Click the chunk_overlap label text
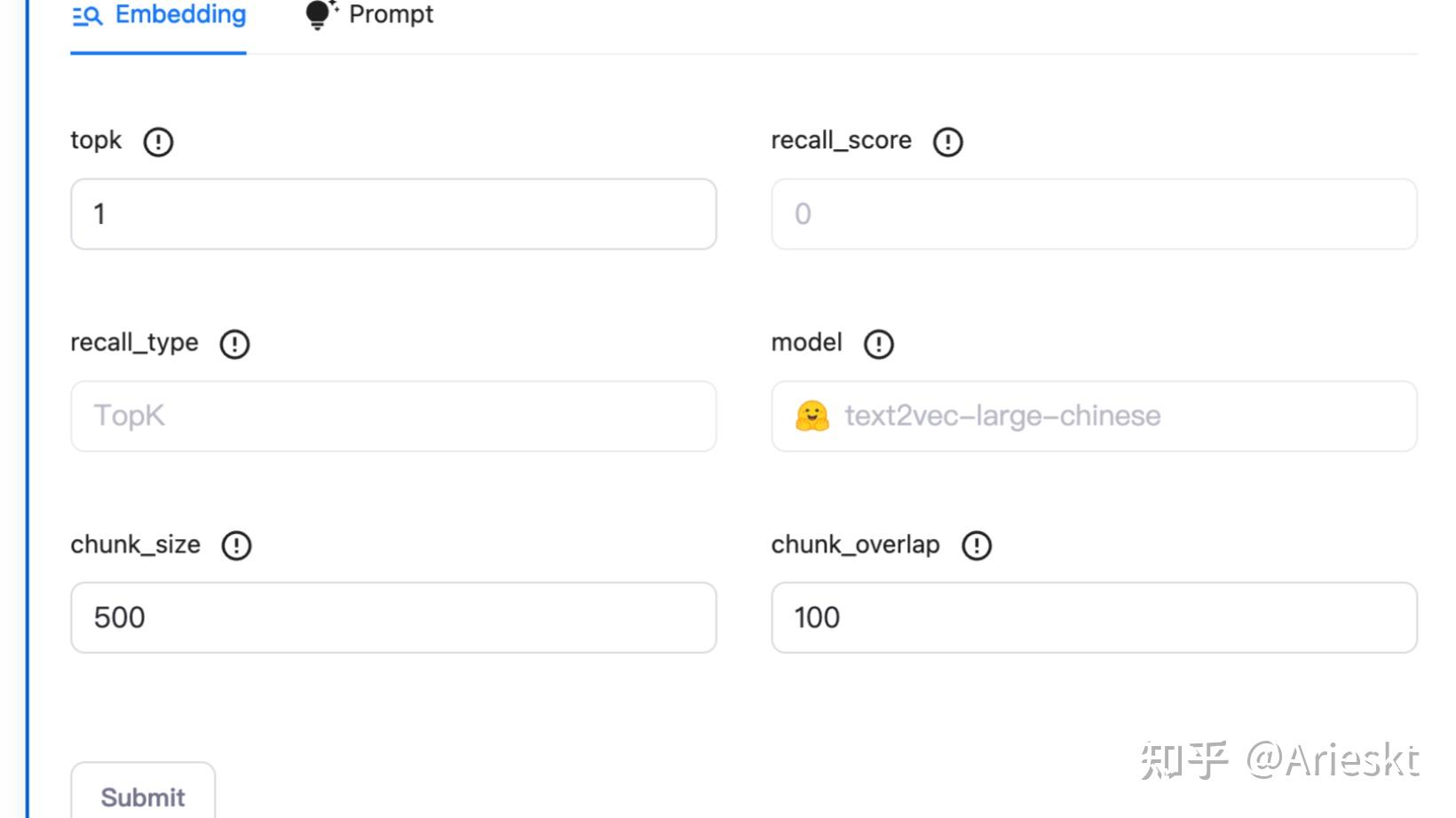This screenshot has height=818, width=1456. pyautogui.click(x=855, y=544)
